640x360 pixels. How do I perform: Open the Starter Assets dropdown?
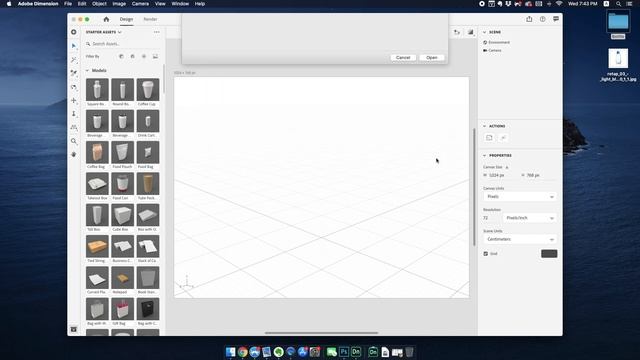pyautogui.click(x=104, y=32)
